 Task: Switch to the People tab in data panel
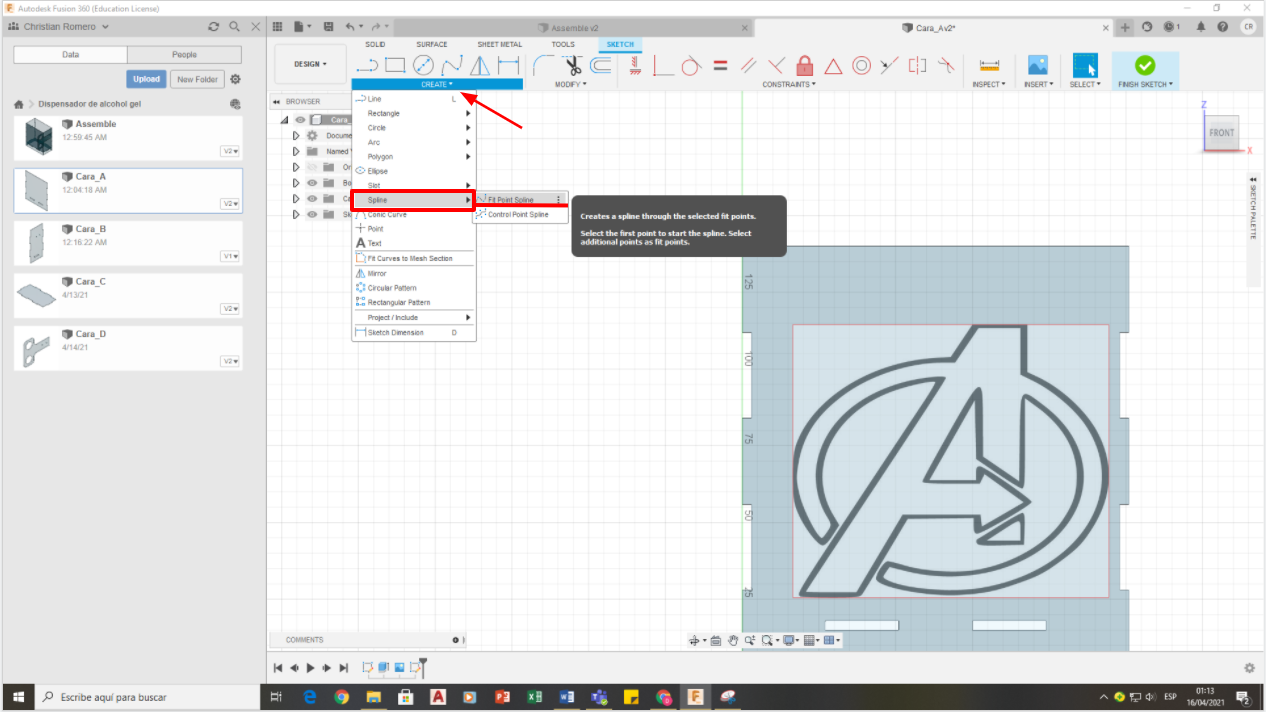pos(185,55)
